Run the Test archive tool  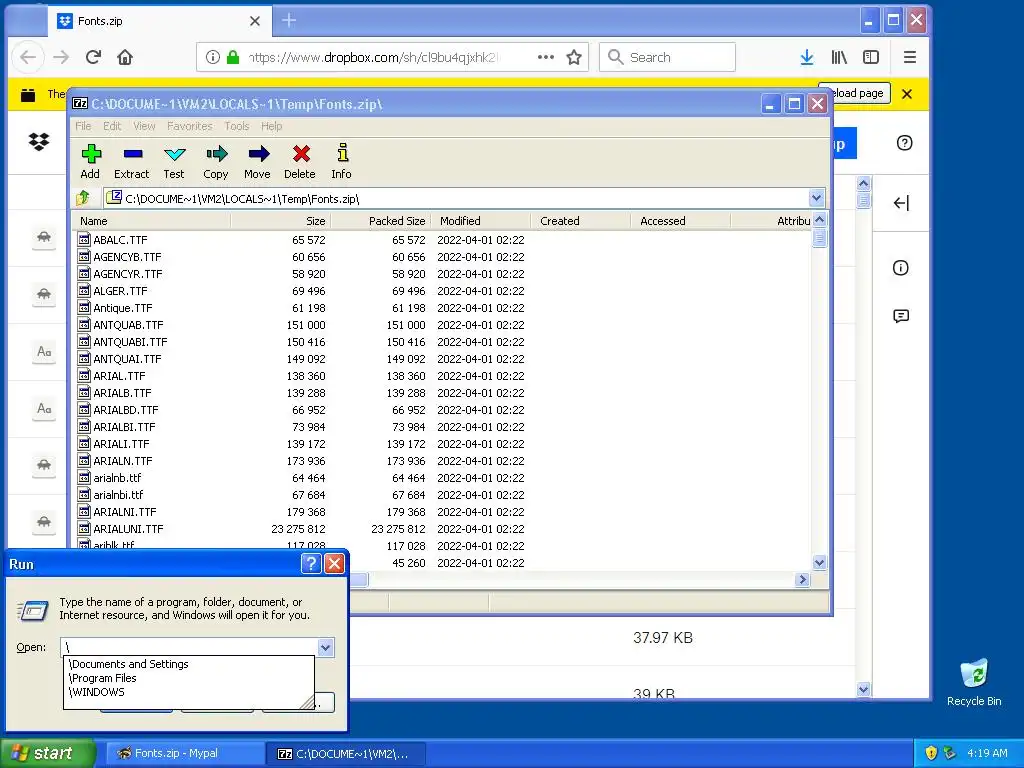(174, 161)
